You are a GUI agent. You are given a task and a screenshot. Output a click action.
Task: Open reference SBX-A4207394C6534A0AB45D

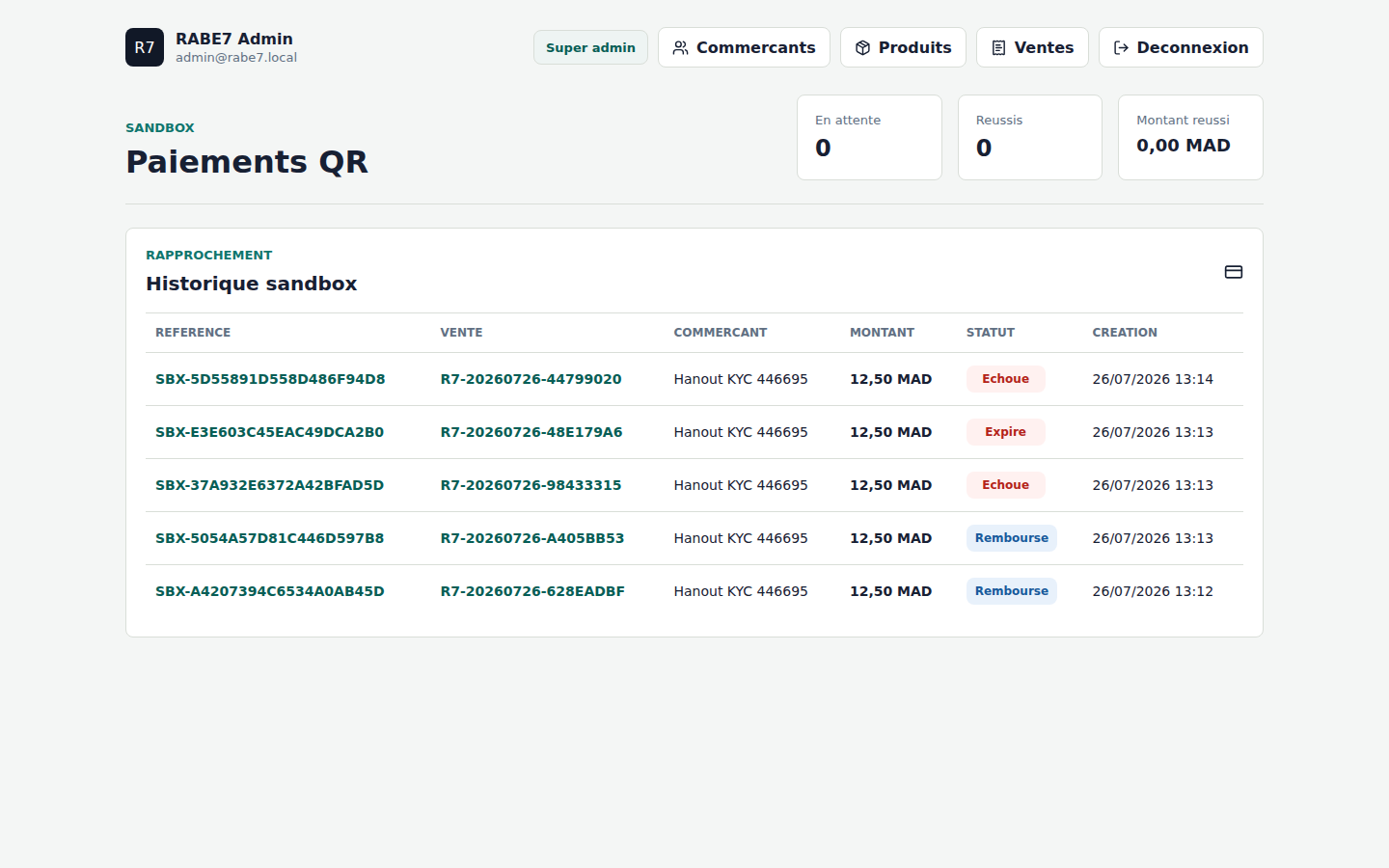coord(270,591)
